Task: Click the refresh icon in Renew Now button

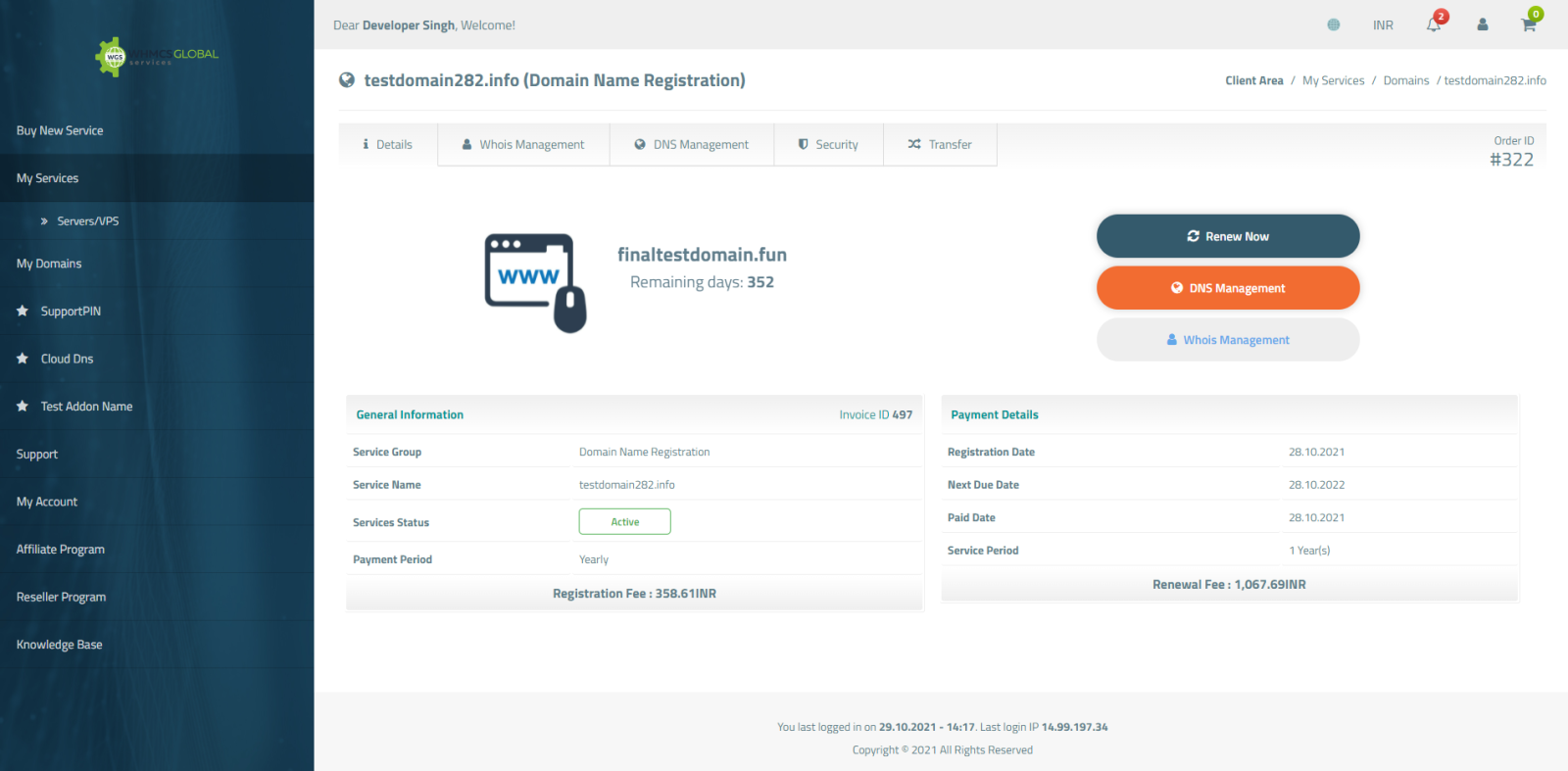Action: pyautogui.click(x=1193, y=236)
